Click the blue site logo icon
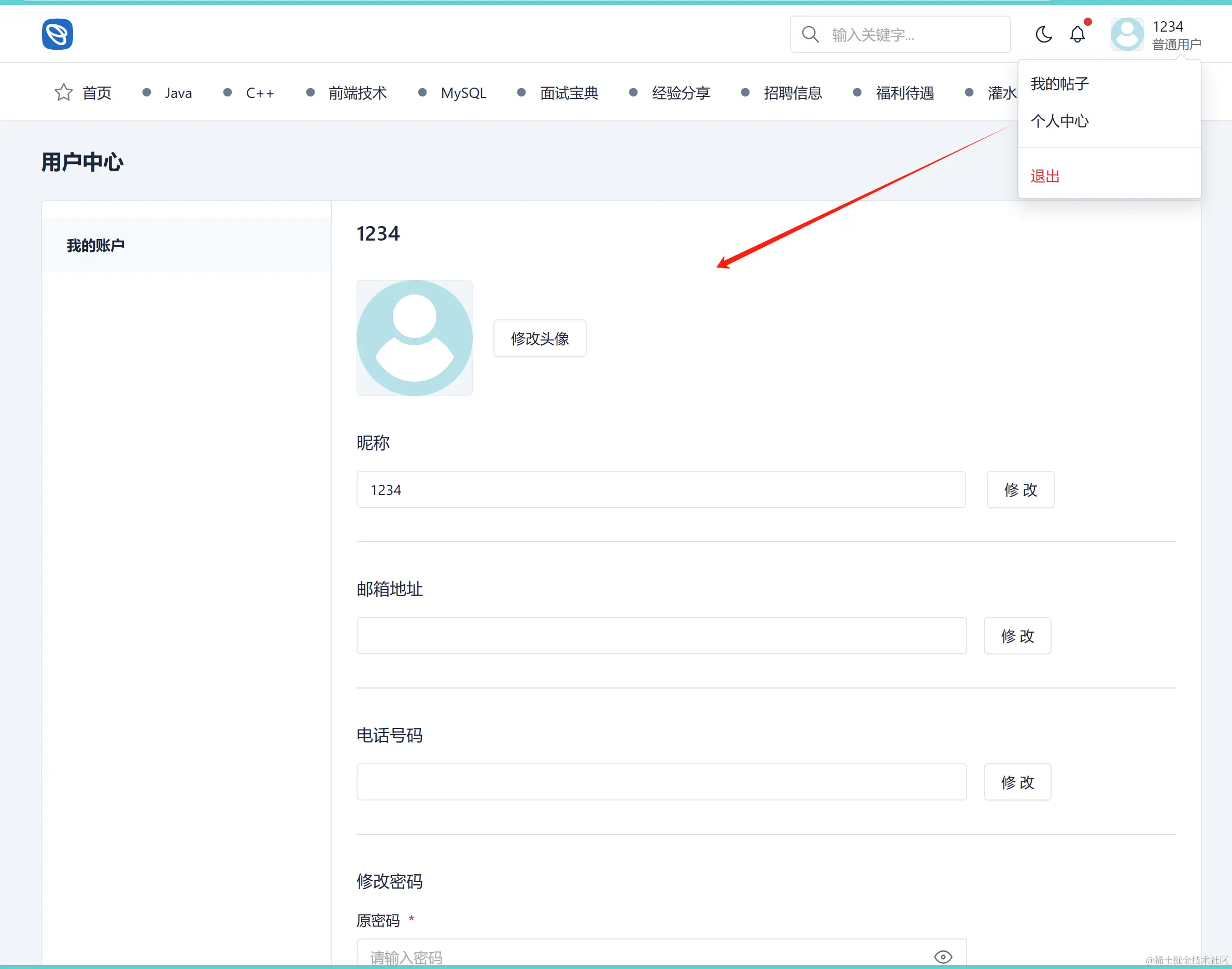1232x969 pixels. pos(58,34)
